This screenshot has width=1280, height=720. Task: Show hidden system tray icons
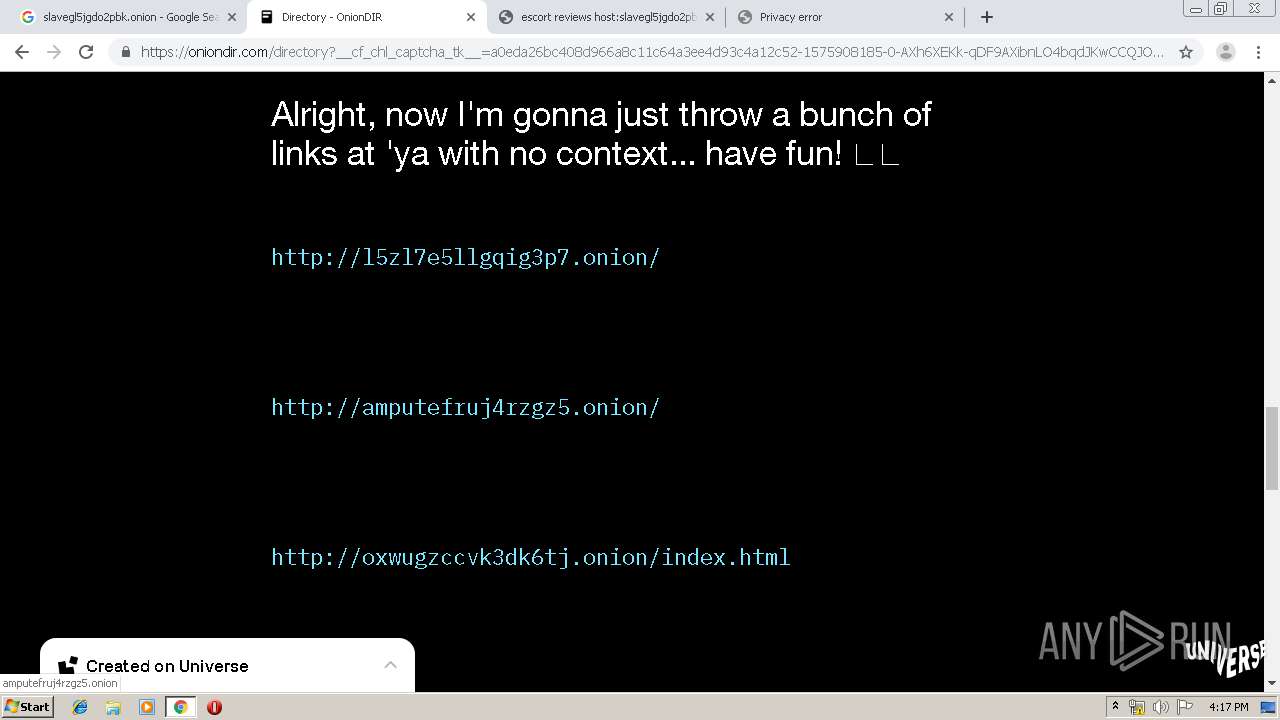coord(1115,707)
